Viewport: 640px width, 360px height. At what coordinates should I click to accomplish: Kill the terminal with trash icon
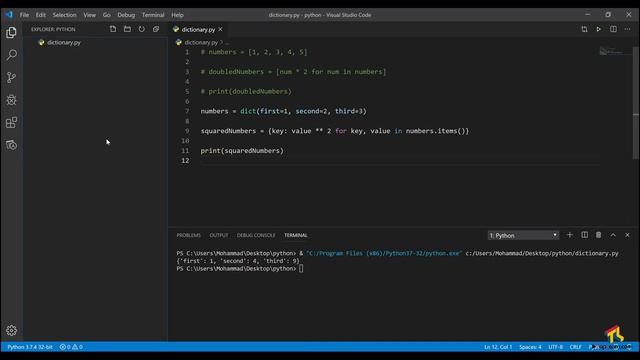coord(598,235)
